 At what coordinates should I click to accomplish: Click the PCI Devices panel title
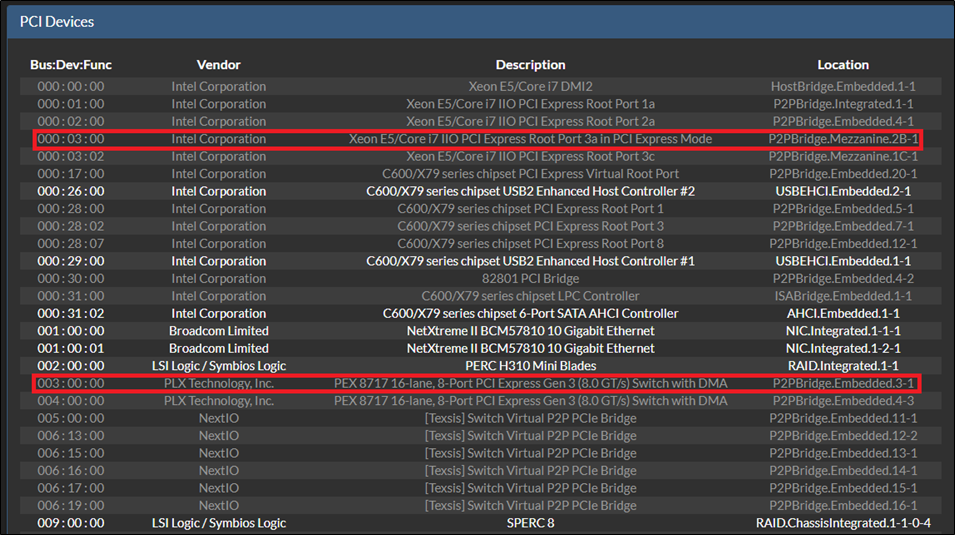tap(57, 22)
